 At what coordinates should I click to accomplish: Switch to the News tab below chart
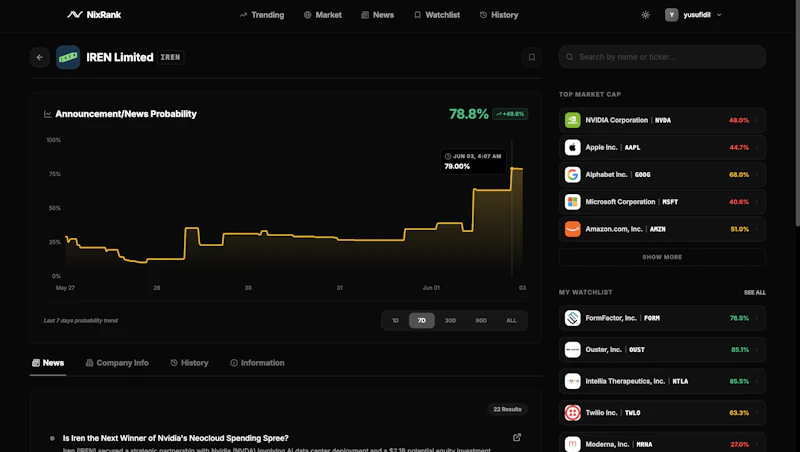pos(48,363)
